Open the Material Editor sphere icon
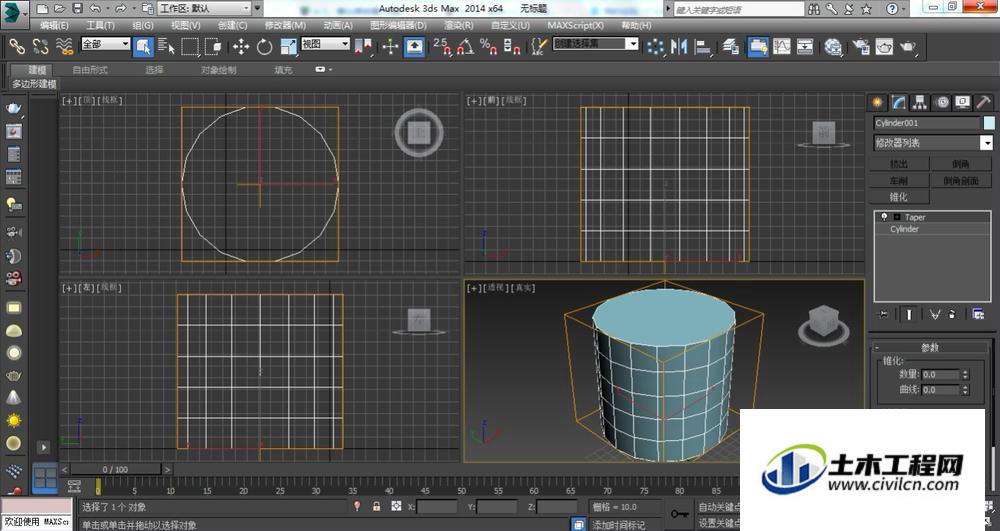 pyautogui.click(x=833, y=47)
